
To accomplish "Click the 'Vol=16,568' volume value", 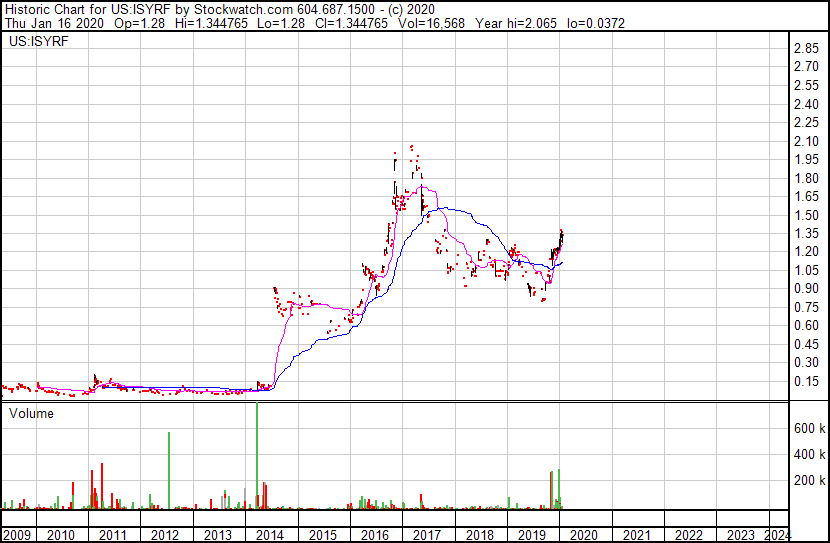I will (431, 23).
